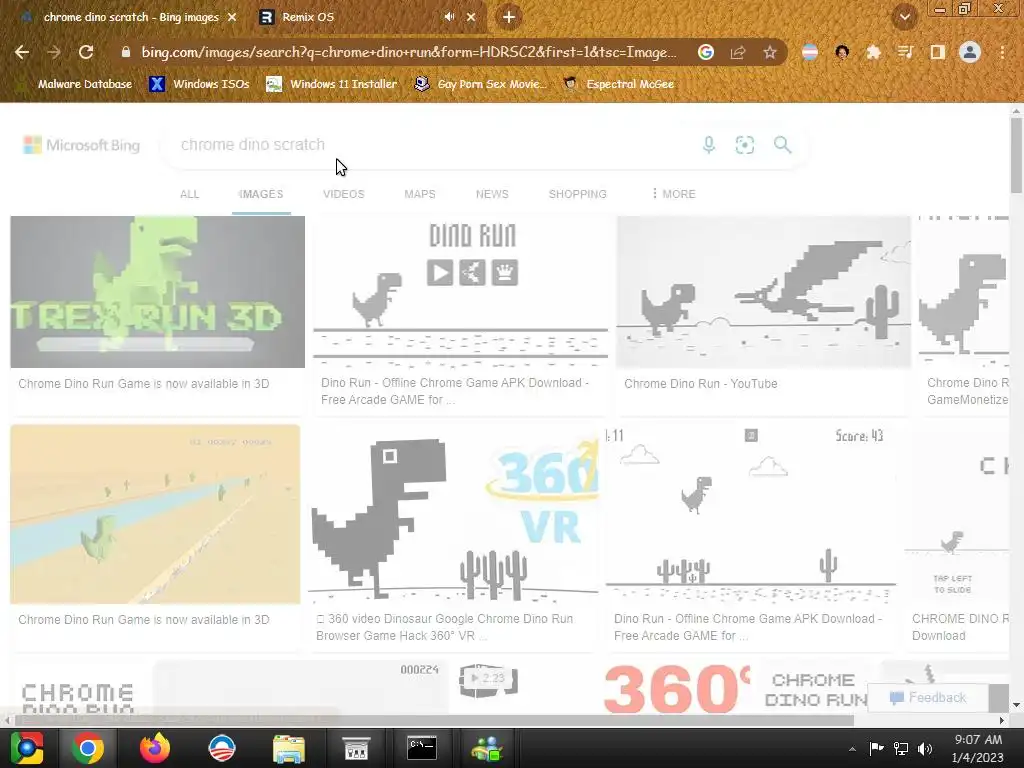Screen dimensions: 1024x768
Task: Show hidden system tray icons
Action: tap(852, 748)
